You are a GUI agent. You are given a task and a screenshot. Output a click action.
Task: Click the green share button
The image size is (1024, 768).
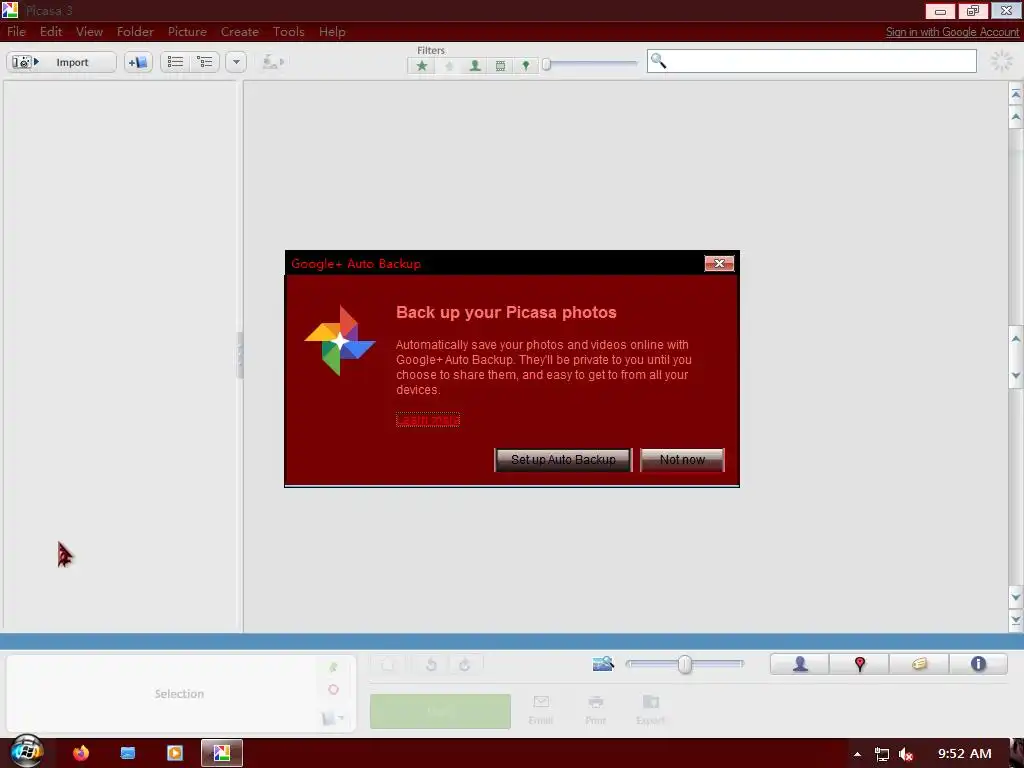click(x=440, y=711)
